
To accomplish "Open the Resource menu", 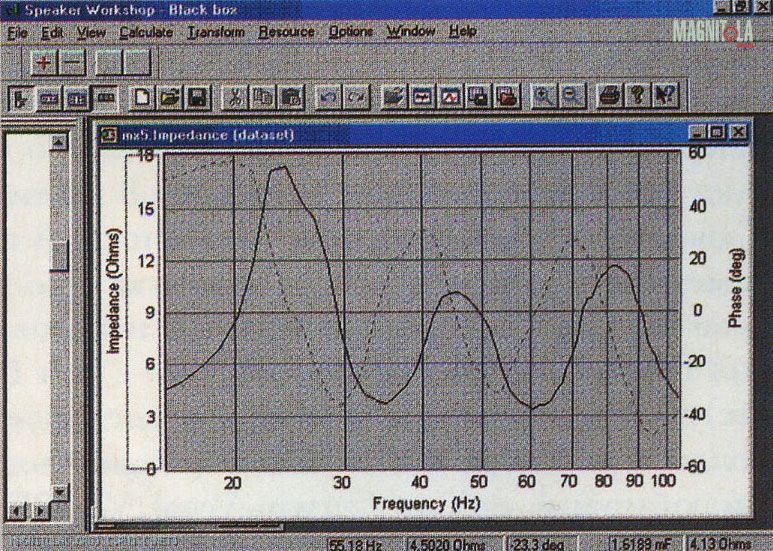I will 286,32.
